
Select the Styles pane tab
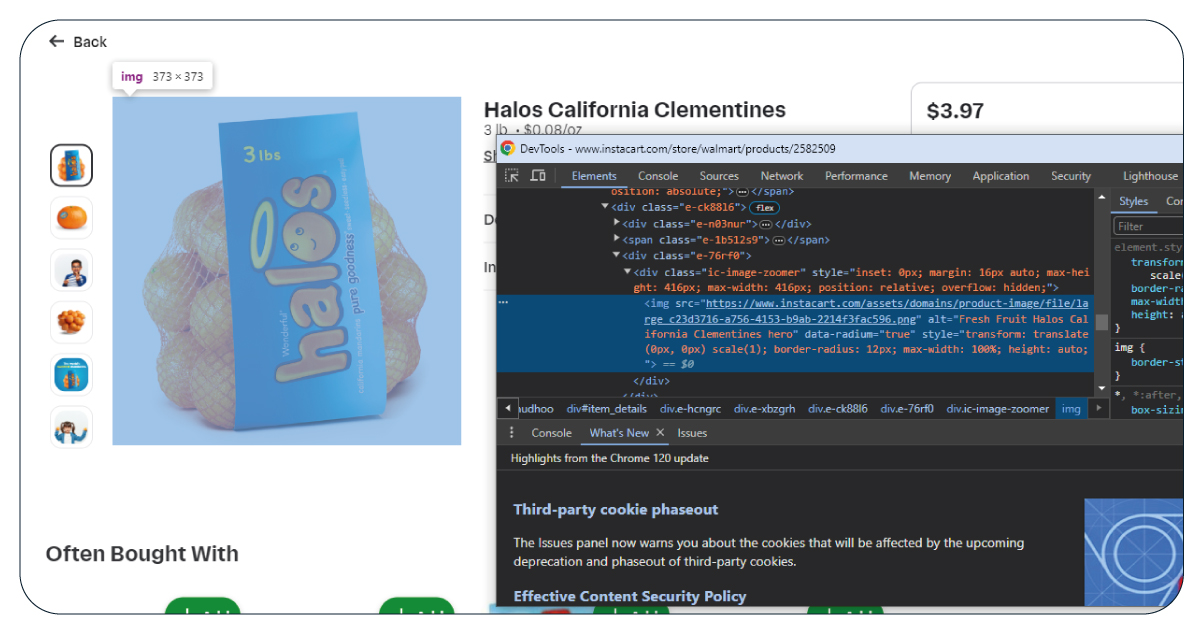pyautogui.click(x=1133, y=201)
